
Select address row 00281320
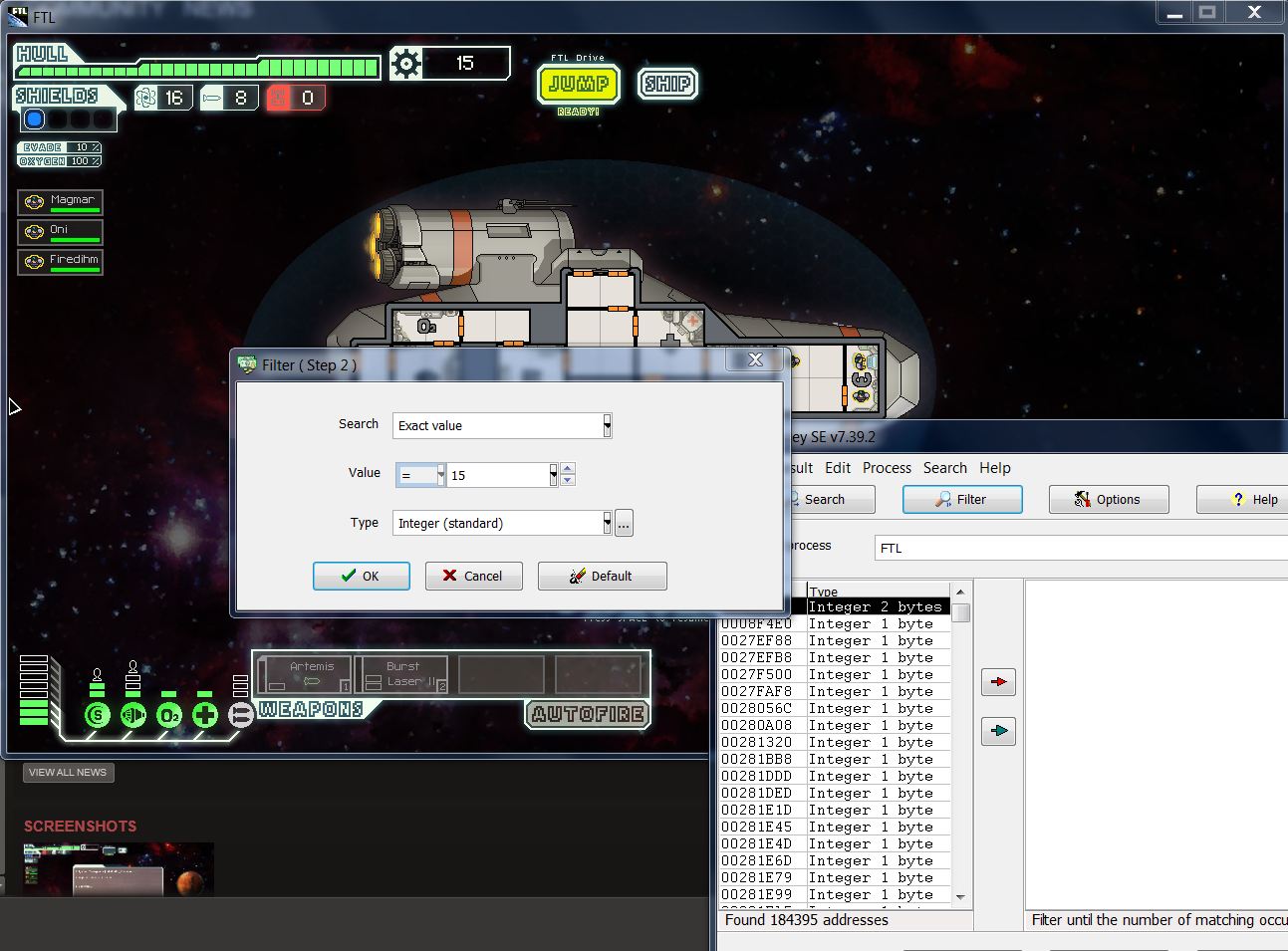click(835, 742)
